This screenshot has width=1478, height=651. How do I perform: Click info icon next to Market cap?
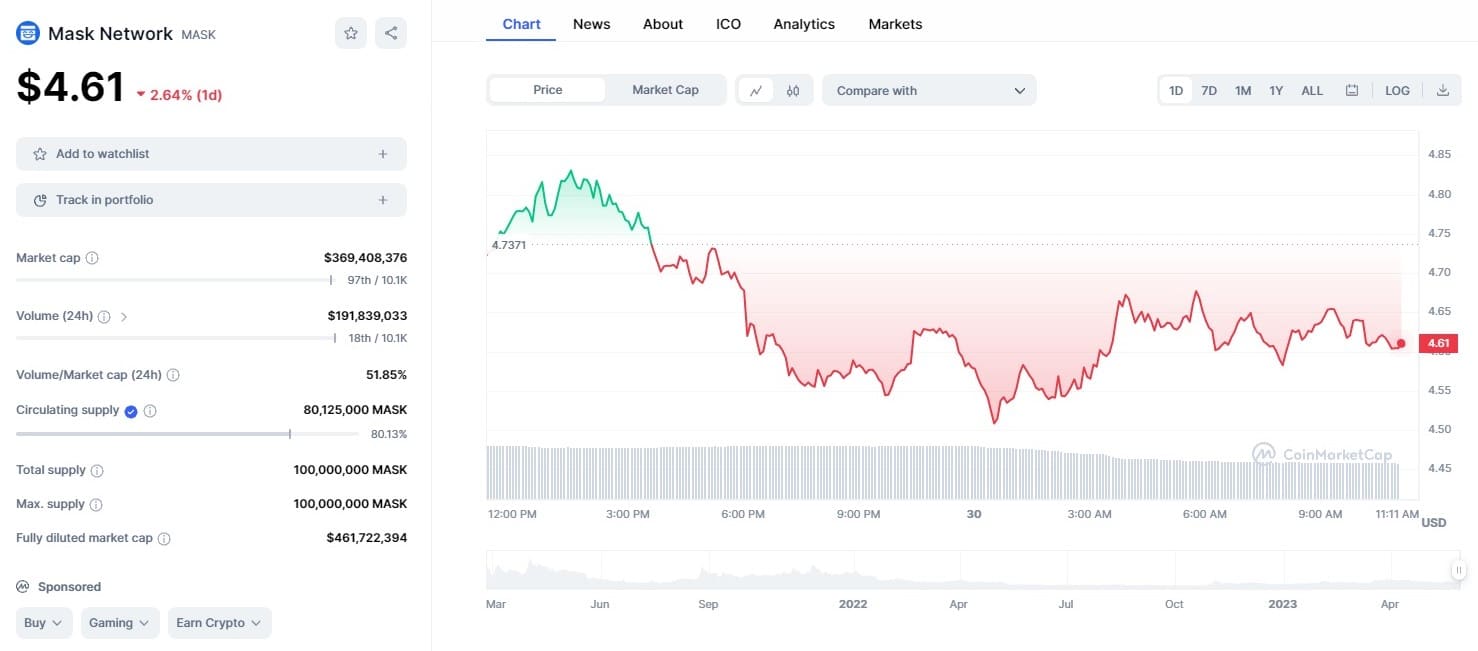pos(92,258)
